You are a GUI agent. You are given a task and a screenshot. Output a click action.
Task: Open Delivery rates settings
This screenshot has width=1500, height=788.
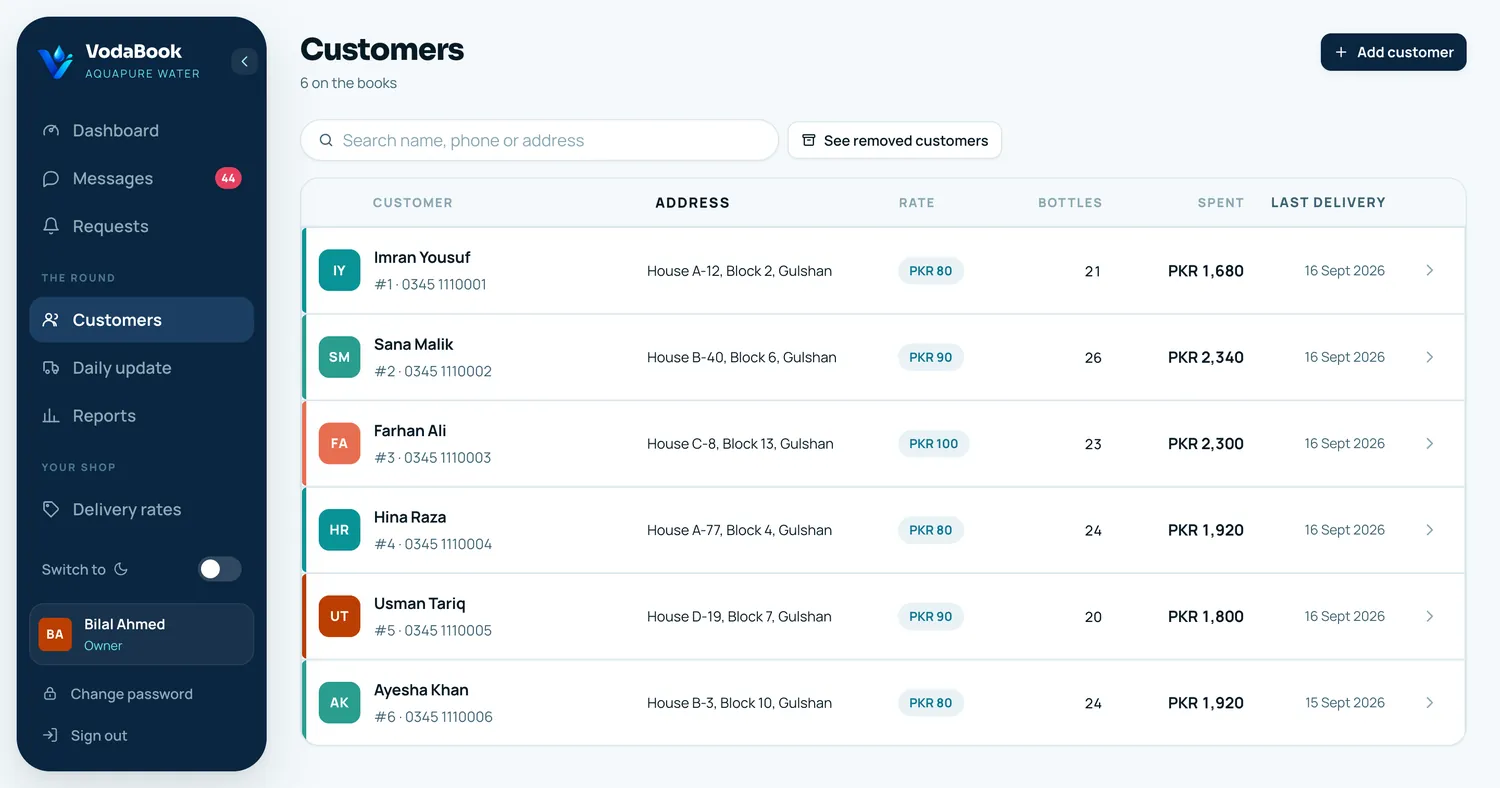(141, 510)
